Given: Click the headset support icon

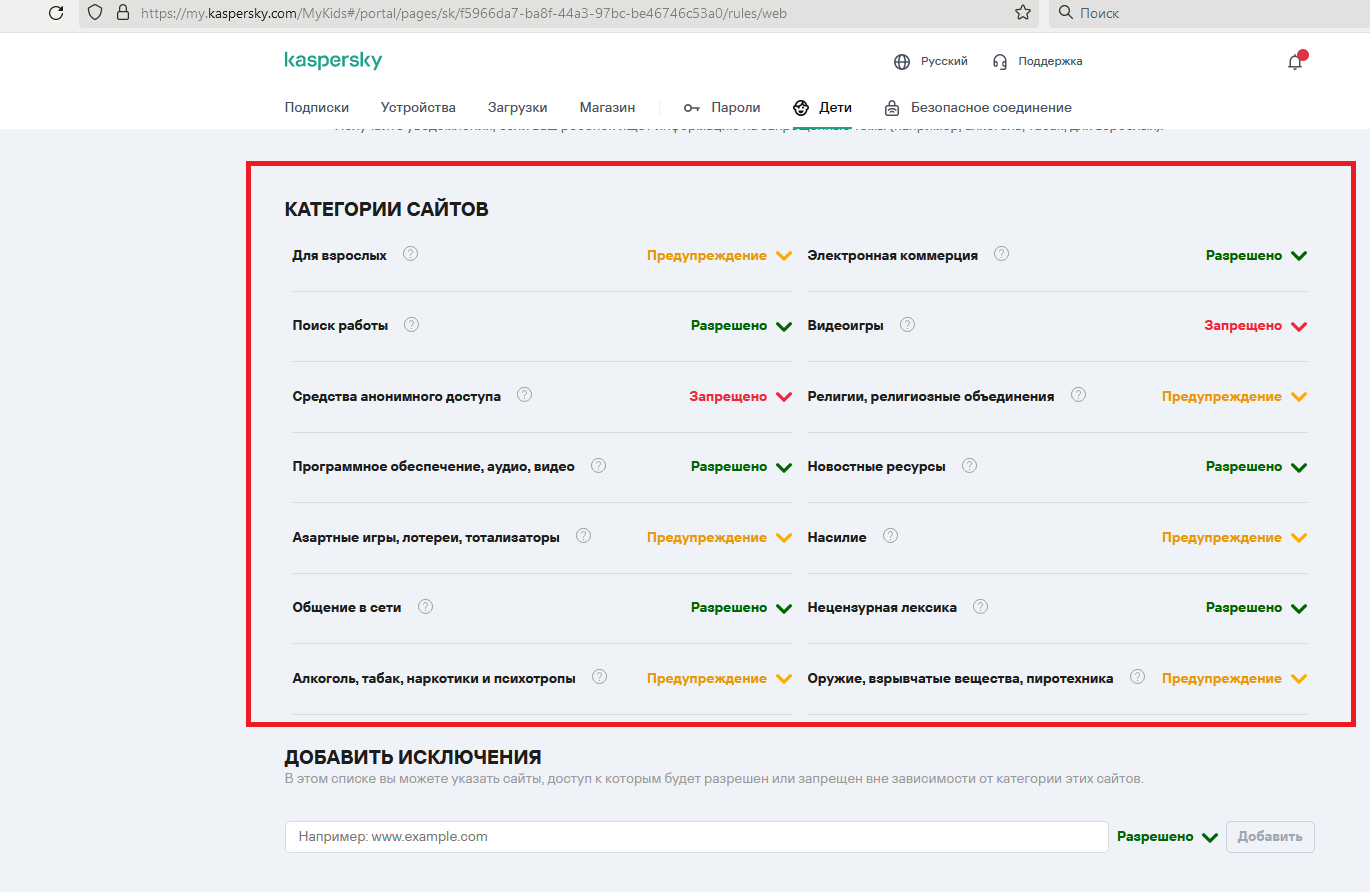Looking at the screenshot, I should coord(1000,62).
